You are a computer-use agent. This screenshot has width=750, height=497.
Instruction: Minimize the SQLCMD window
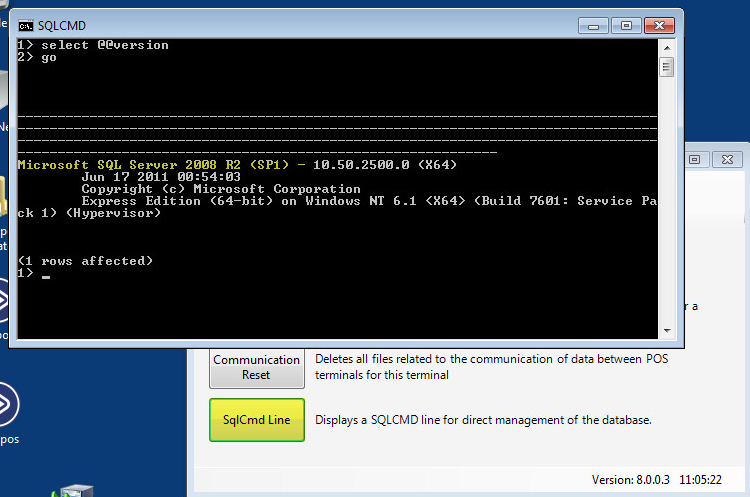tap(593, 25)
